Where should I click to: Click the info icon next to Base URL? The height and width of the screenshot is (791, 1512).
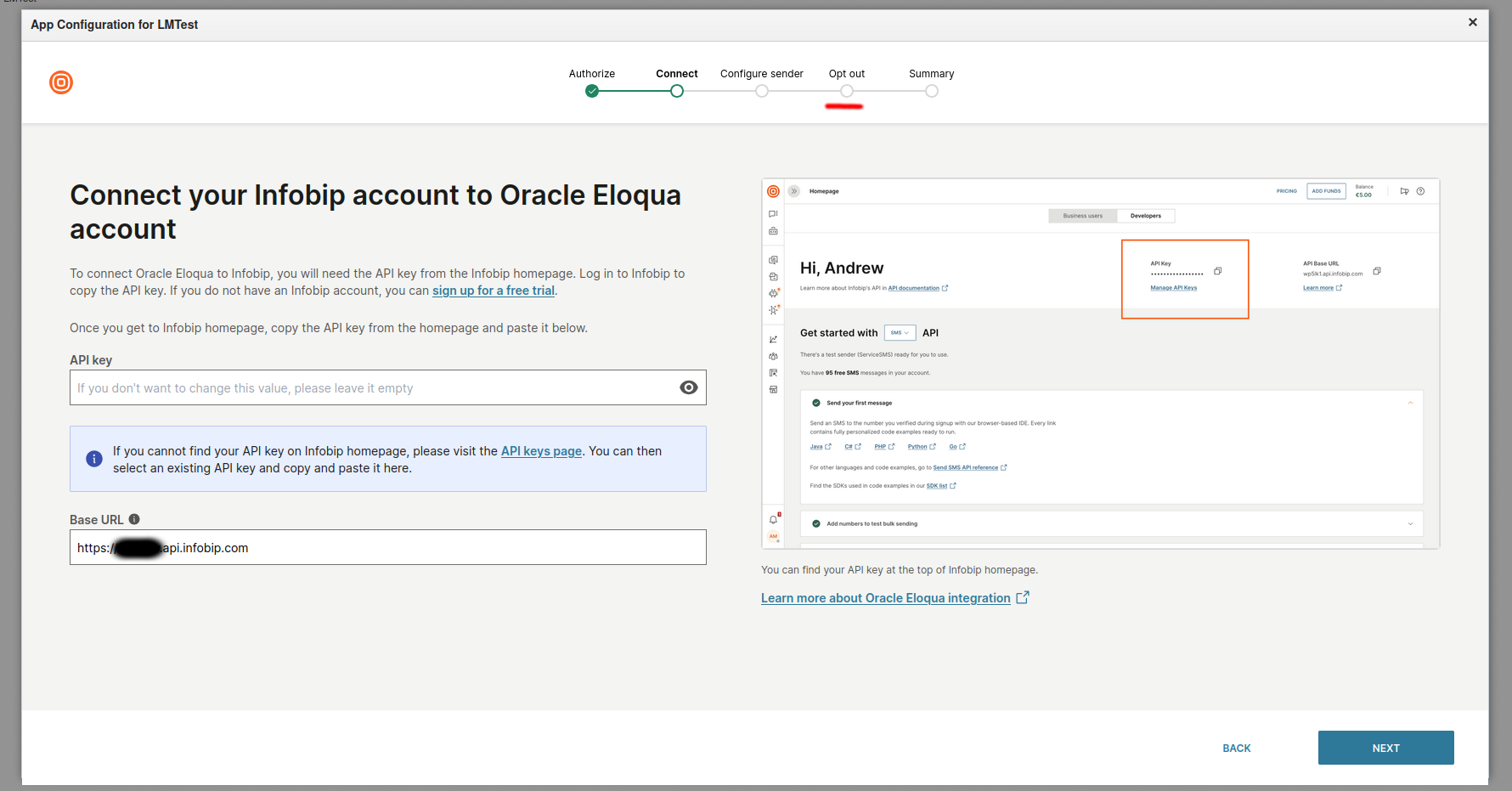click(134, 519)
